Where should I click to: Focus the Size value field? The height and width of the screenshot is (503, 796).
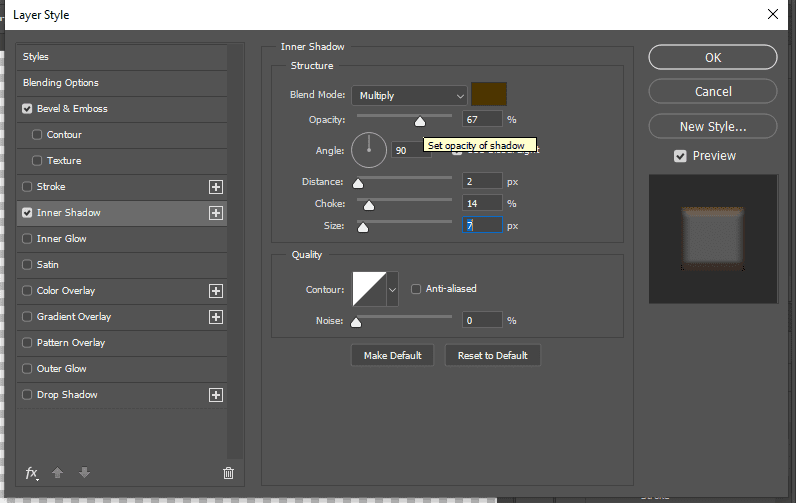point(482,225)
